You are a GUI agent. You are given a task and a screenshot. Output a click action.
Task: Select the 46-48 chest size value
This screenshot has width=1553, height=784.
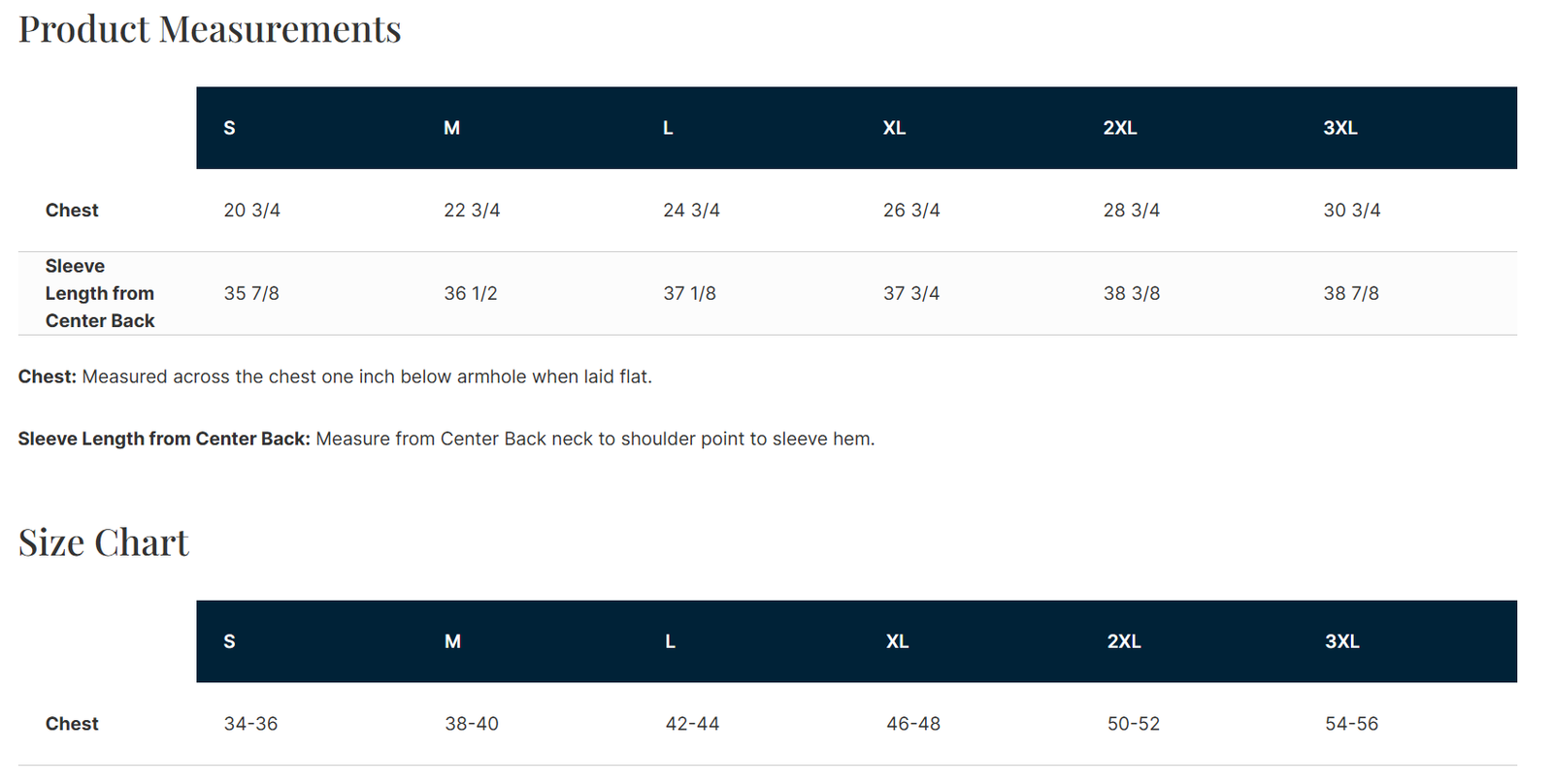coord(912,724)
